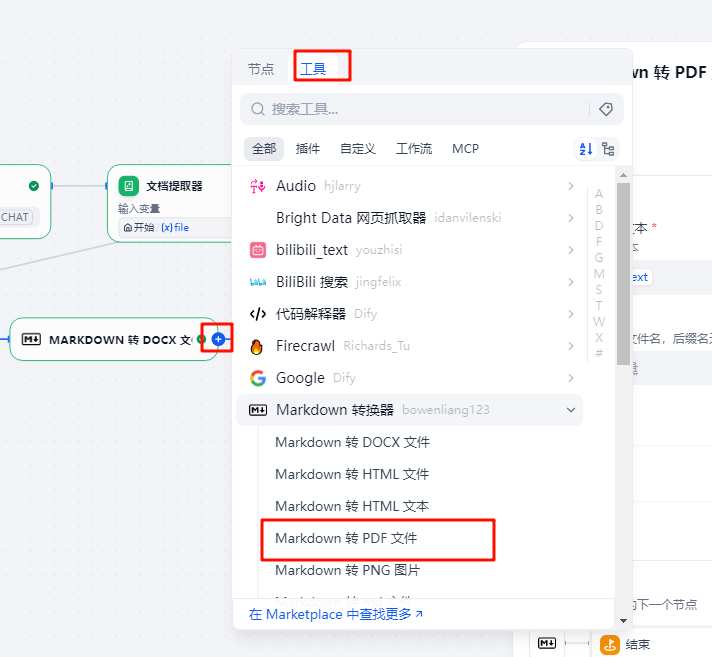This screenshot has width=712, height=657.
Task: Click the scrollbar up arrow
Action: [x=623, y=175]
